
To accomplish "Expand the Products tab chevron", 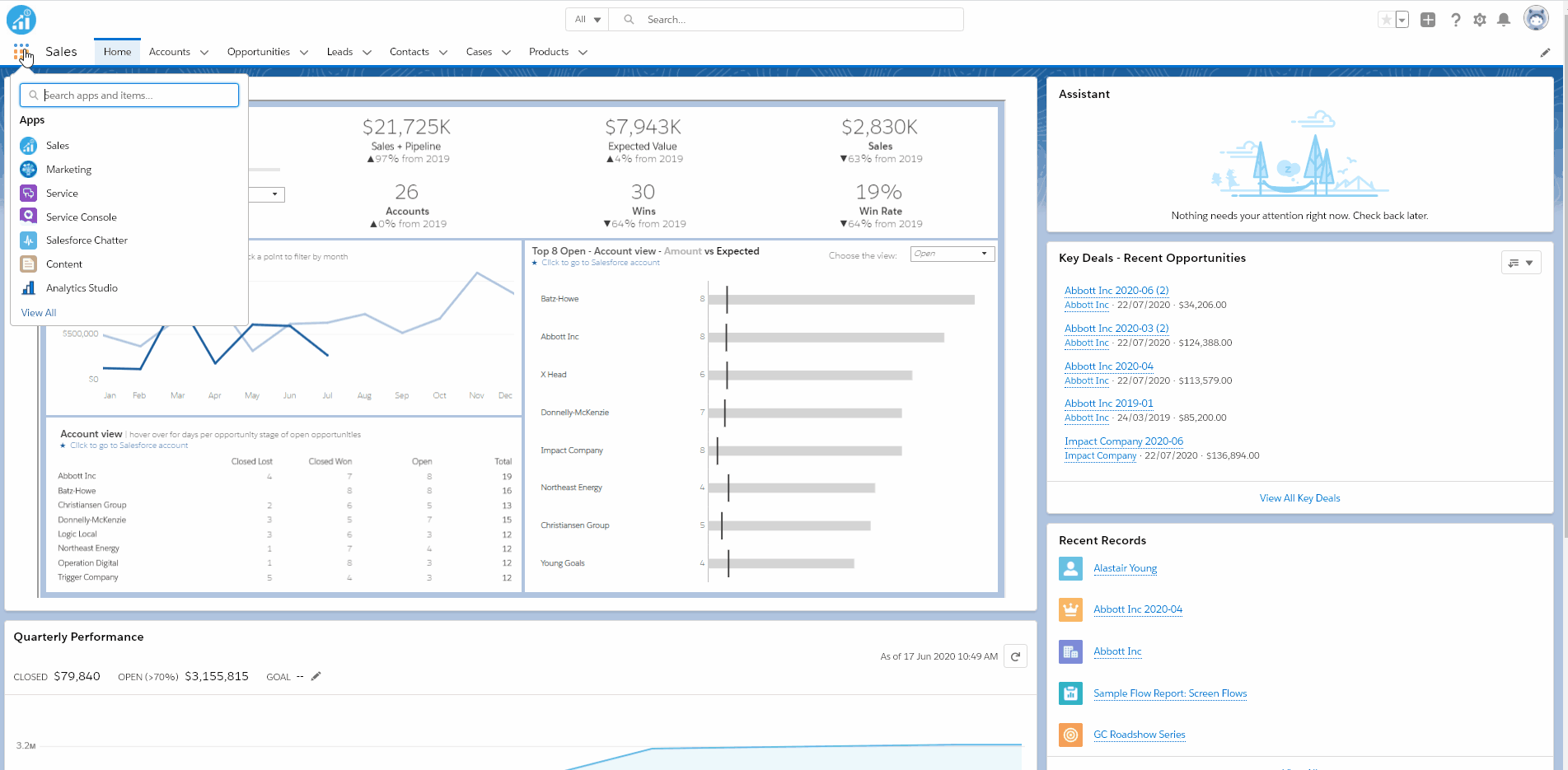I will pos(583,53).
